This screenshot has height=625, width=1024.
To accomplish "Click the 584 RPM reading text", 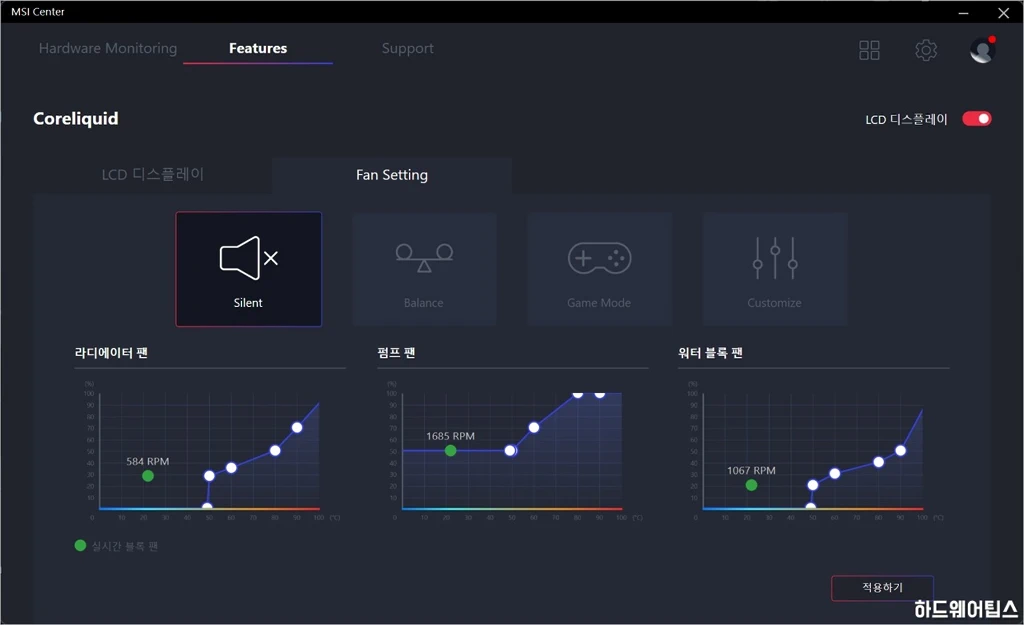I will click(148, 461).
